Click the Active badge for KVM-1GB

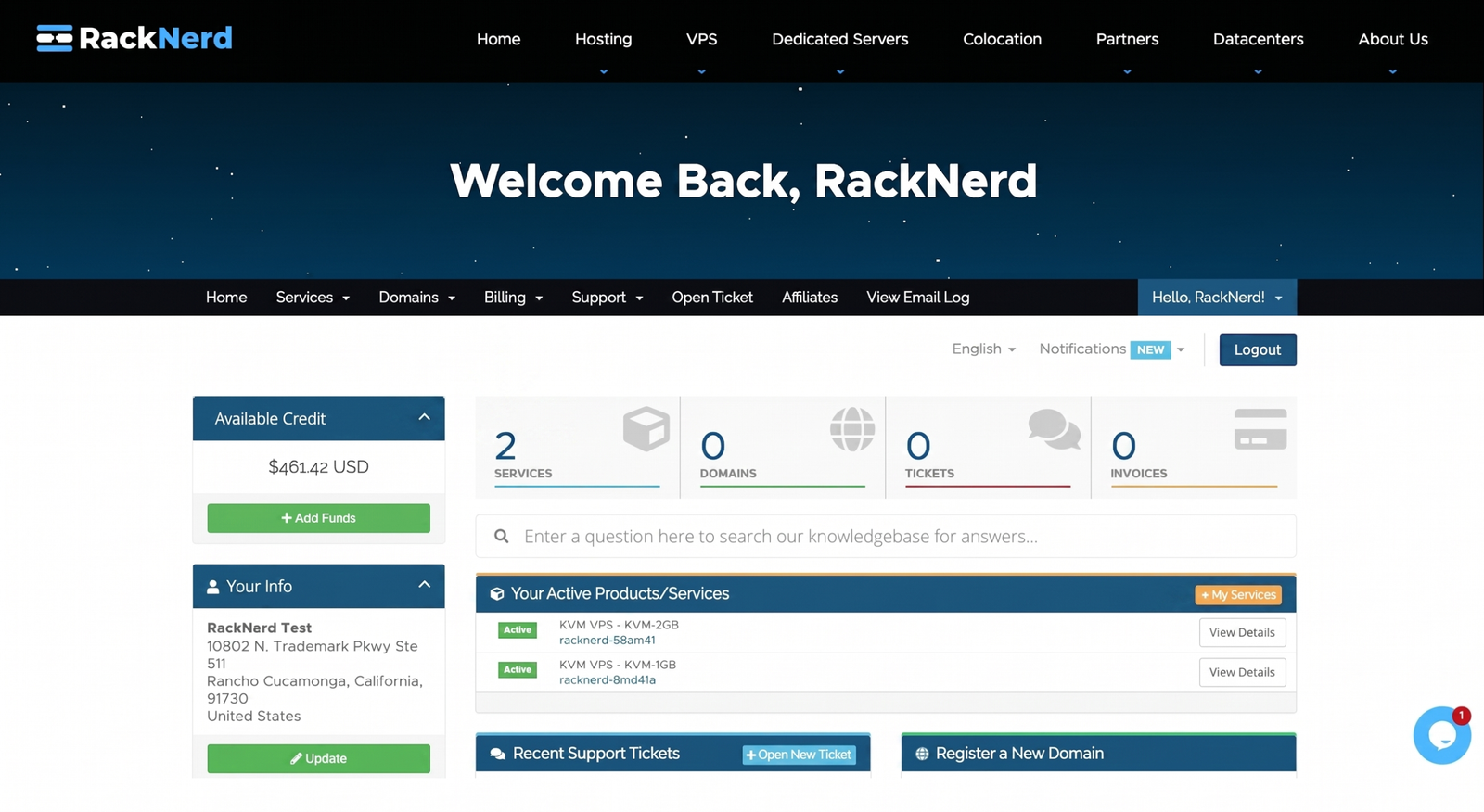tap(518, 670)
